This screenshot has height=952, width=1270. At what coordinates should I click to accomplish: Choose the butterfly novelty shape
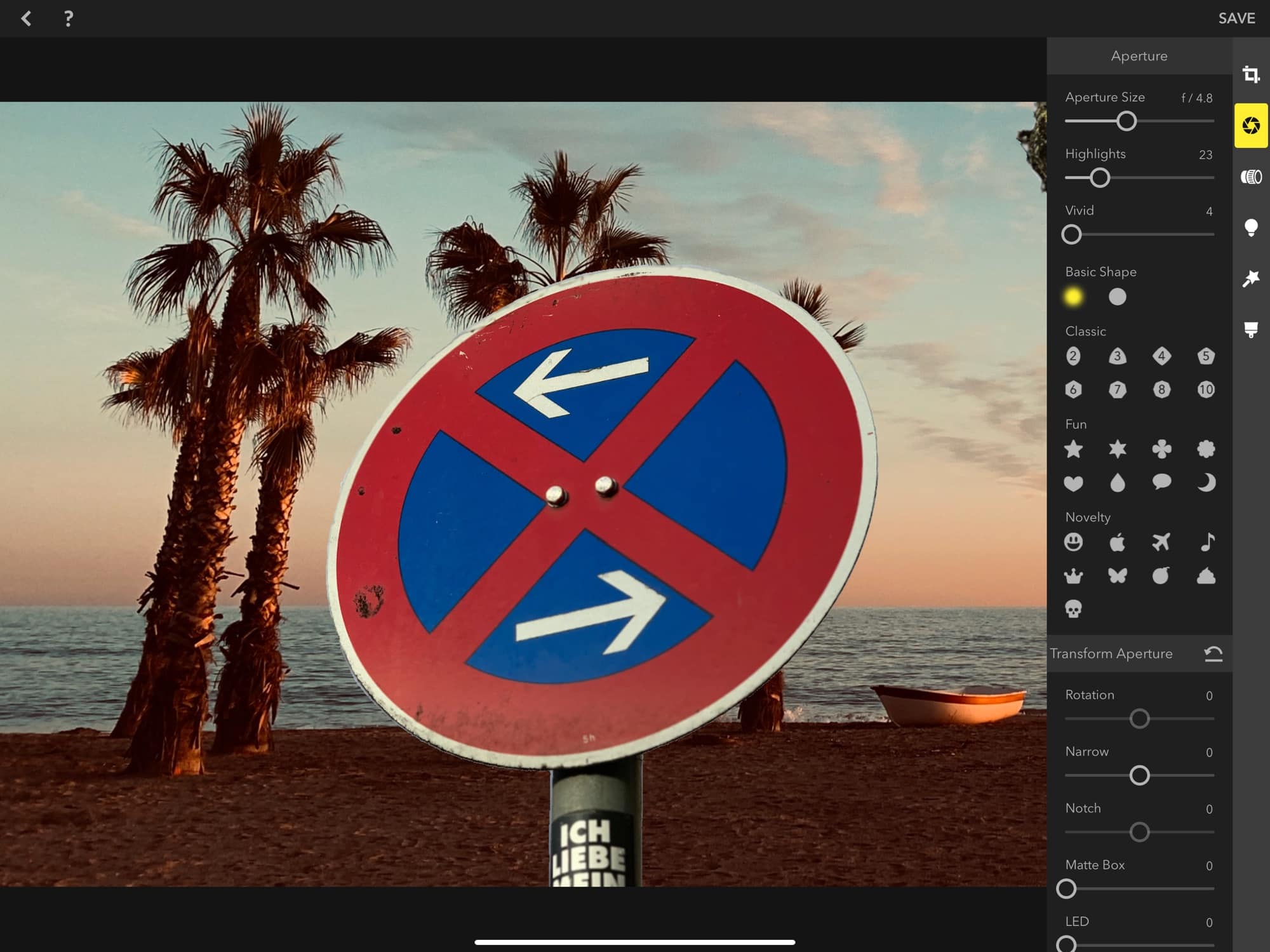(x=1118, y=575)
